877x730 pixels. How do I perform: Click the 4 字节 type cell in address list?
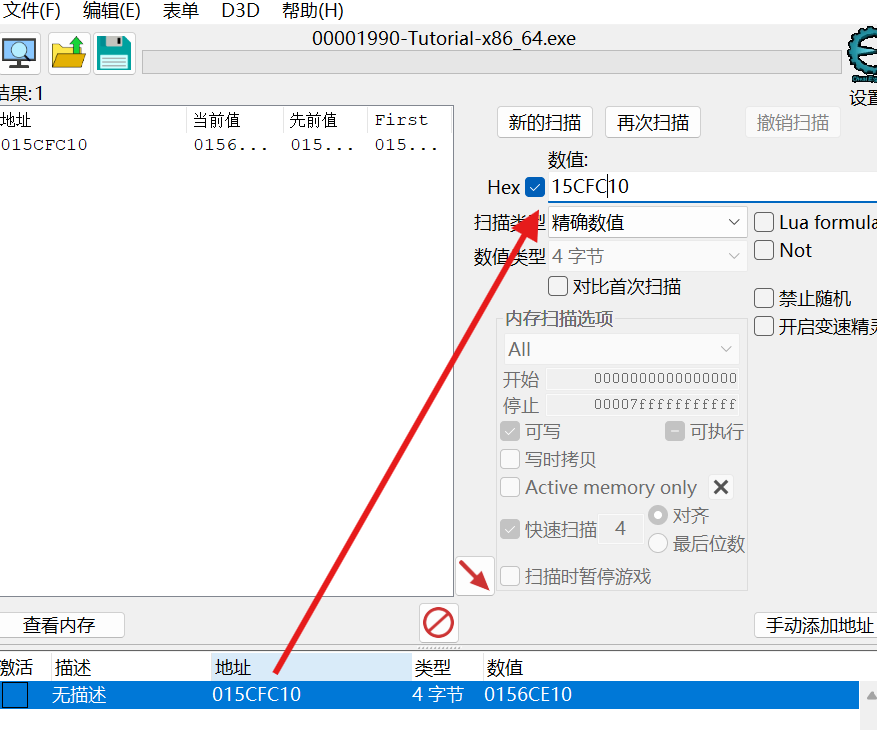[438, 695]
